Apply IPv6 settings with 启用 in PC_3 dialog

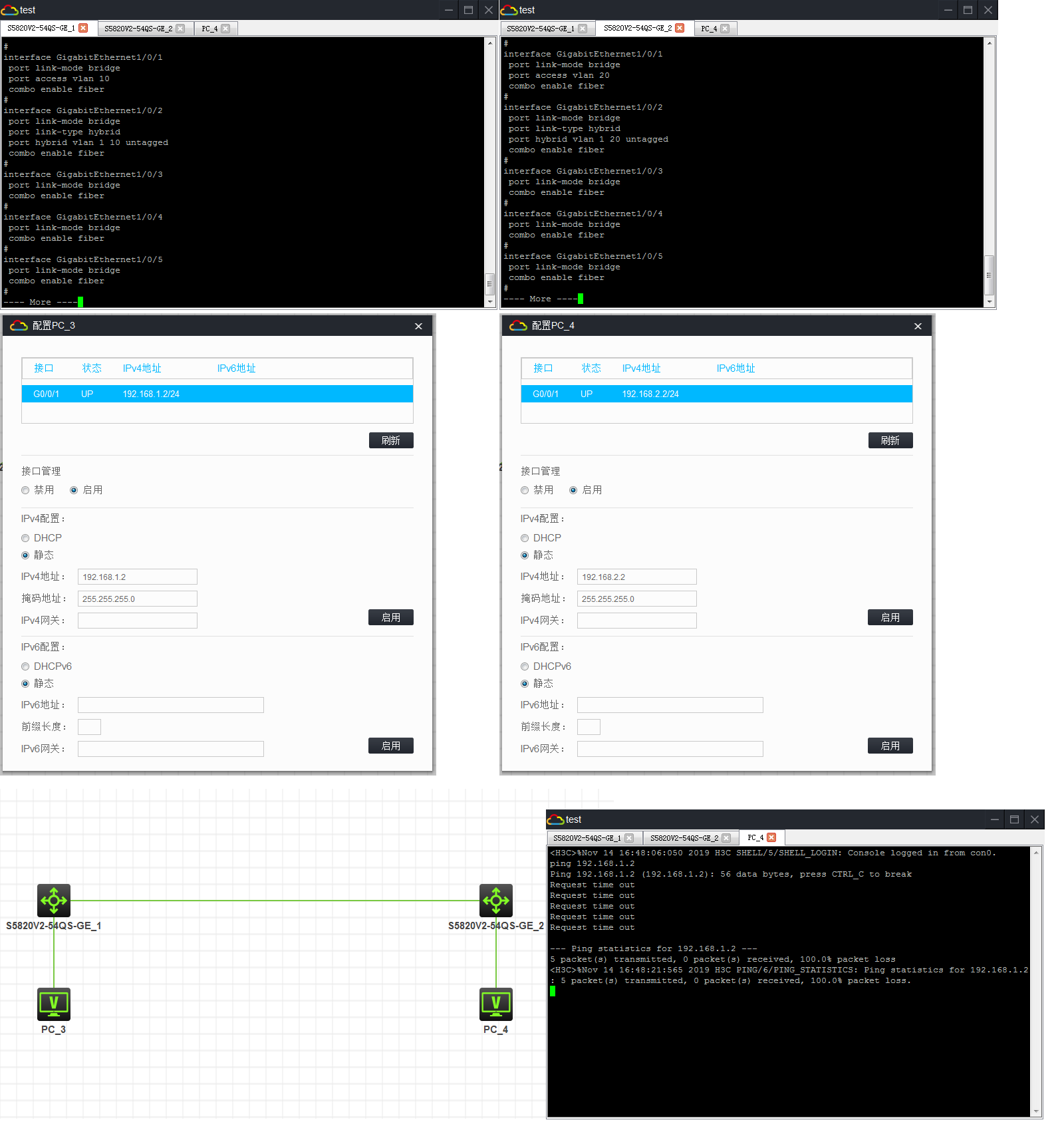[x=391, y=746]
